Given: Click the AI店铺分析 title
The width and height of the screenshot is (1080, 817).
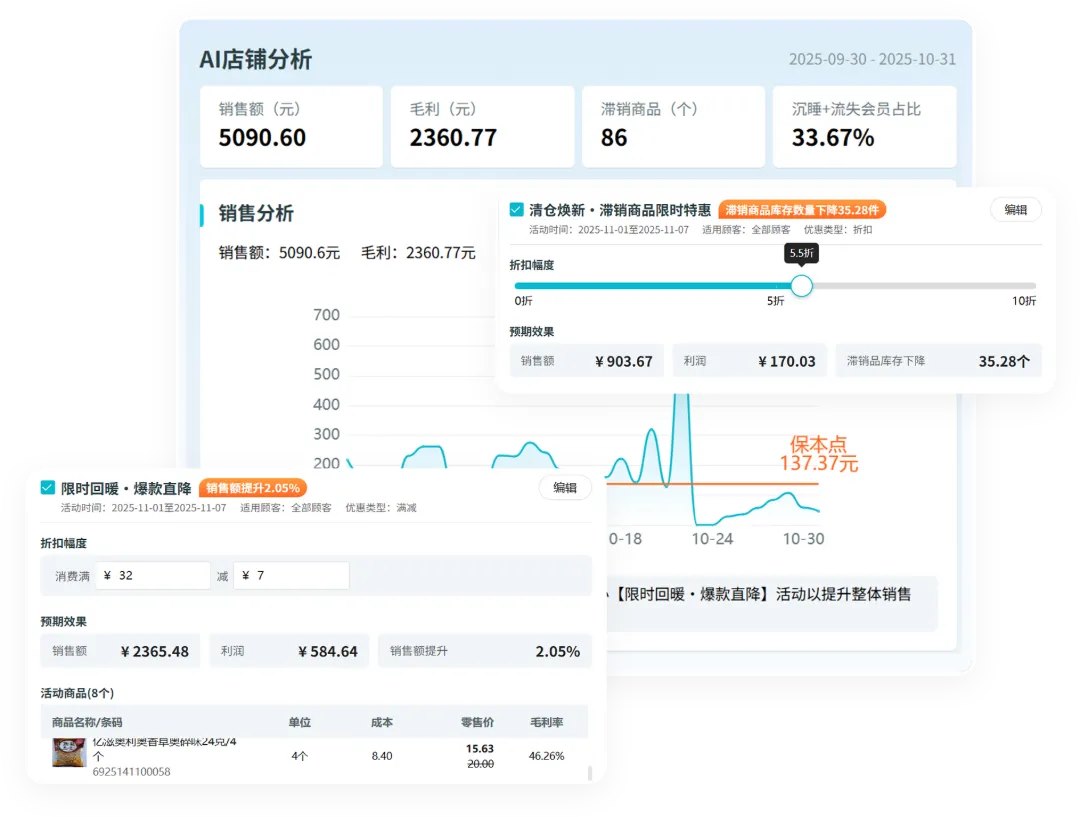Looking at the screenshot, I should [x=256, y=59].
